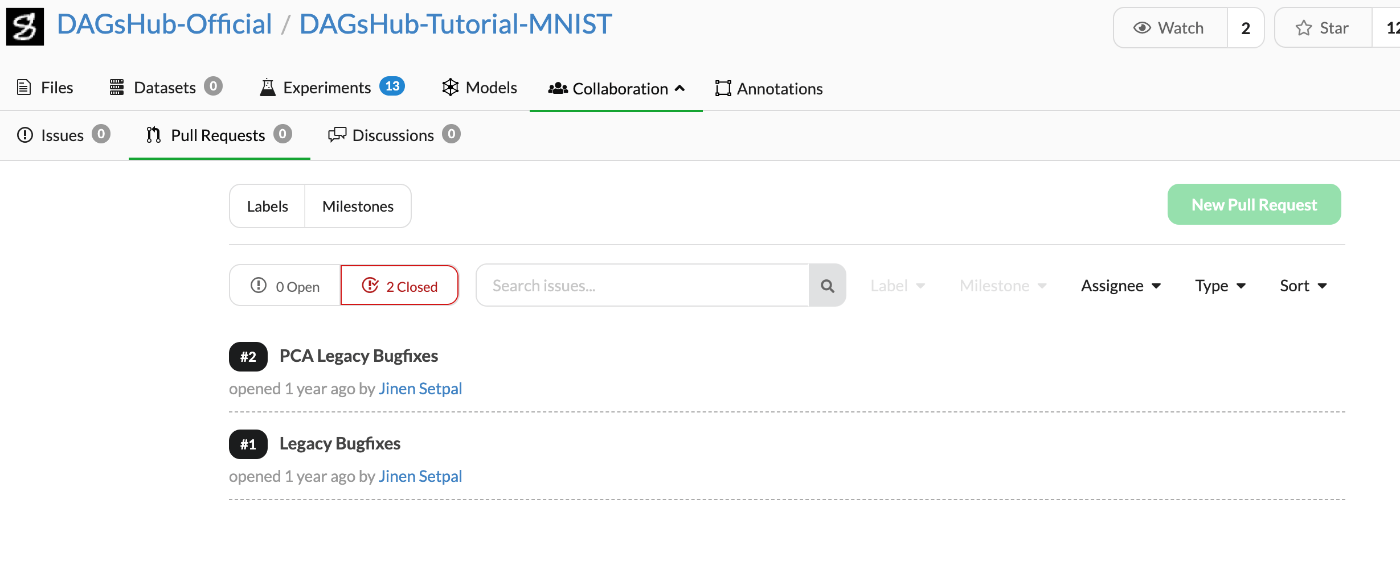The height and width of the screenshot is (586, 1400).
Task: Click Jinen Setpal under #1 Legacy Bugfixes
Action: click(x=420, y=477)
